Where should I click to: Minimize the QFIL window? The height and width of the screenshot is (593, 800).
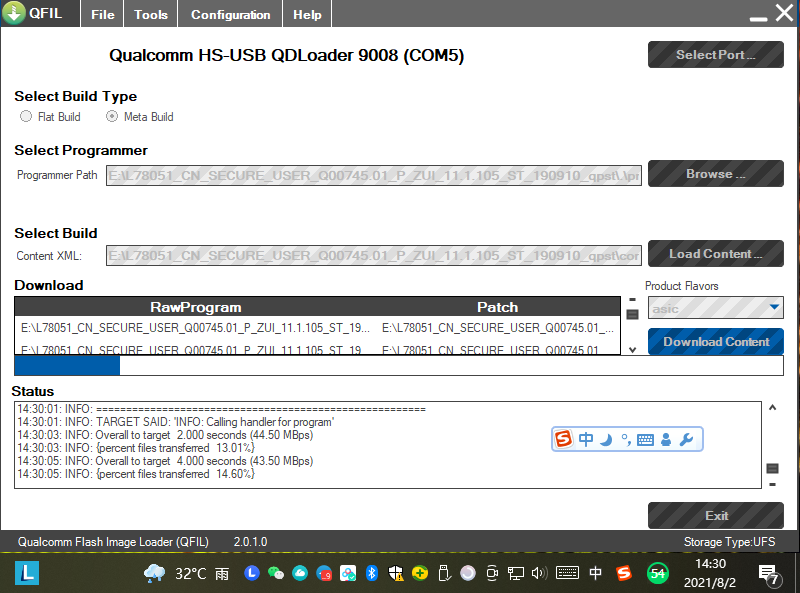[759, 19]
